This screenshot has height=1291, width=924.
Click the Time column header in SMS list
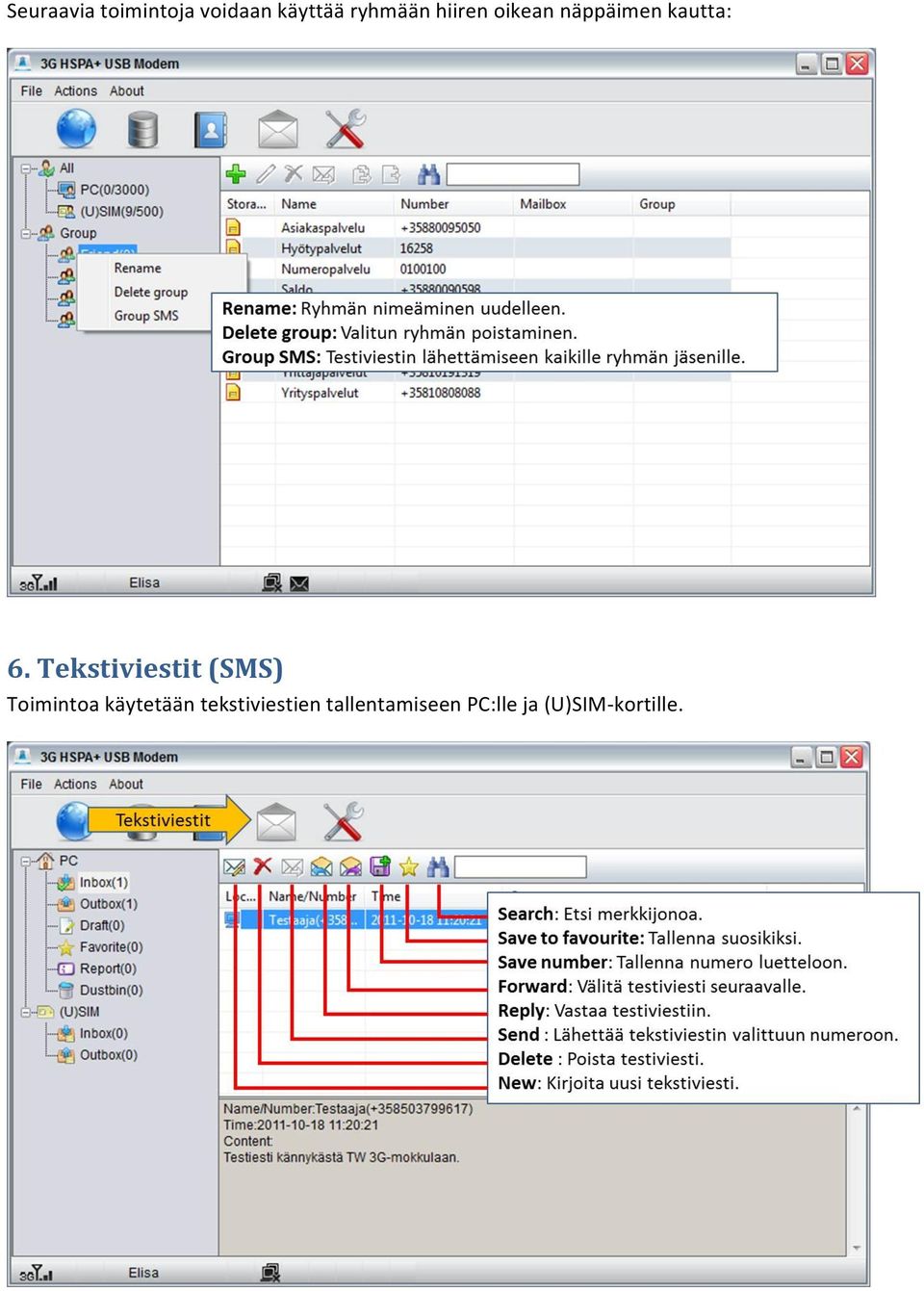(386, 896)
